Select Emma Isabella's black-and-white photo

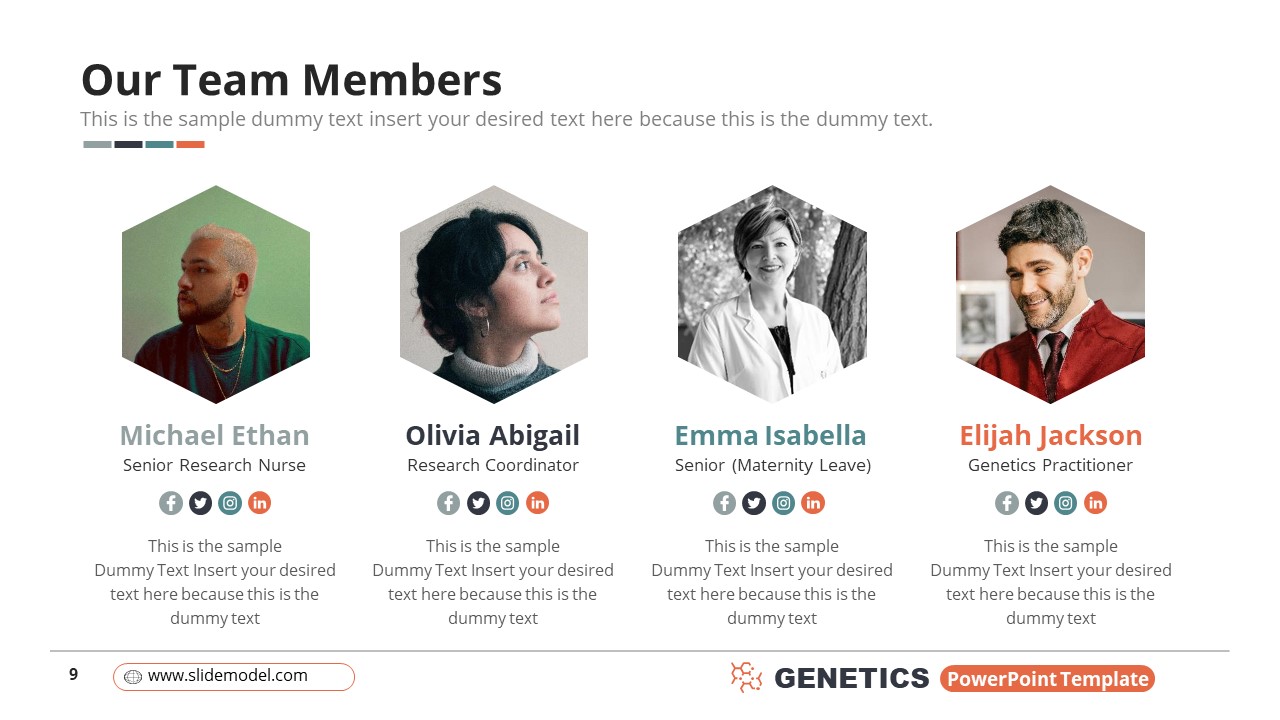point(772,294)
